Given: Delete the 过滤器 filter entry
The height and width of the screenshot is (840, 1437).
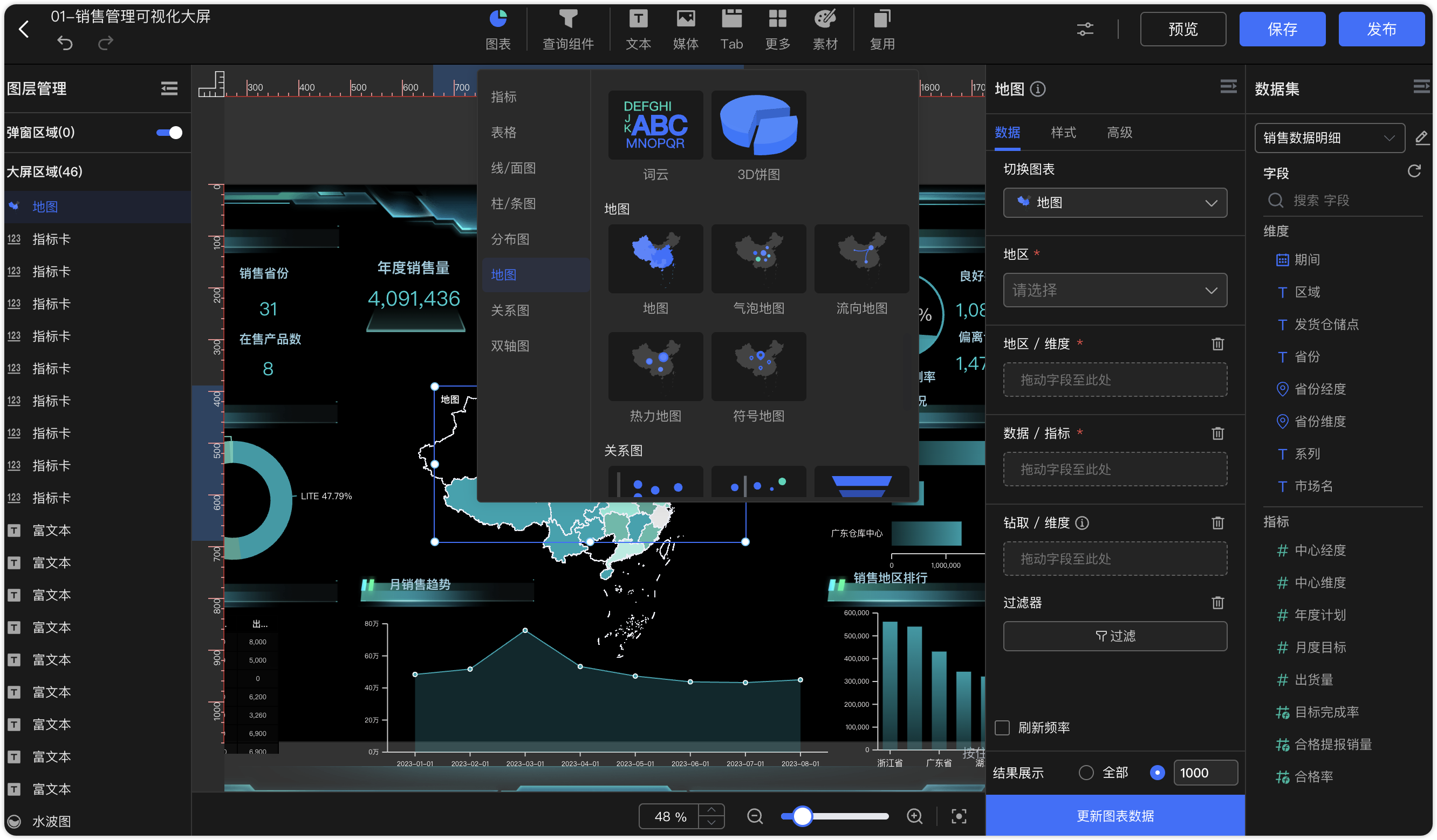Looking at the screenshot, I should pos(1217,602).
